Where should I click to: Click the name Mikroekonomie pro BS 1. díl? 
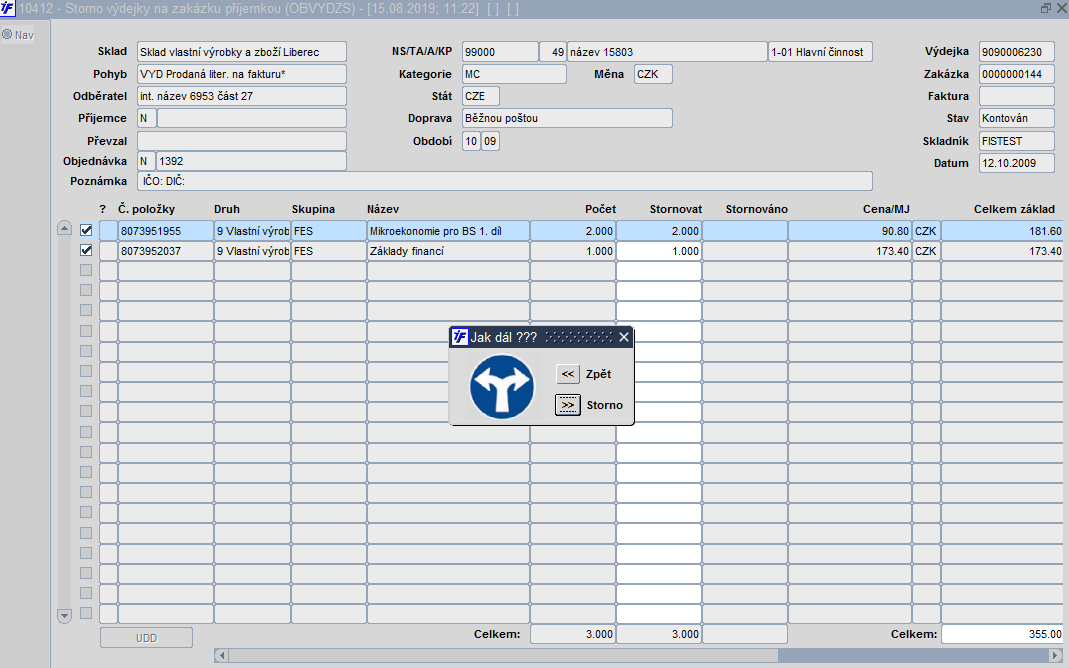coord(448,231)
